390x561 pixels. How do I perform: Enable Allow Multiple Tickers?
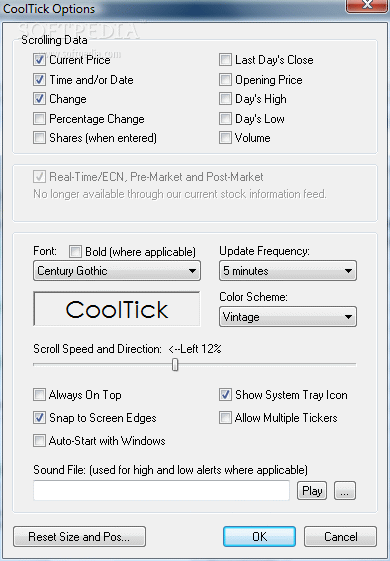(225, 418)
